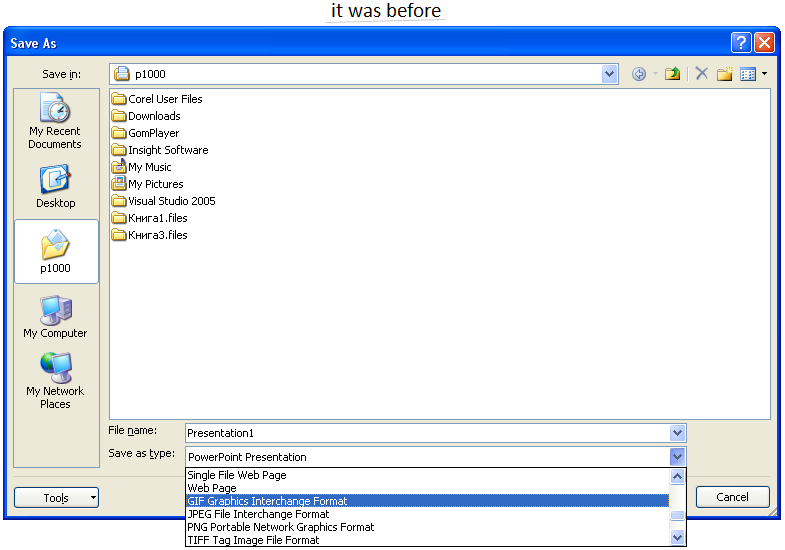785x550 pixels.
Task: Open the File name dropdown arrow
Action: click(x=678, y=433)
